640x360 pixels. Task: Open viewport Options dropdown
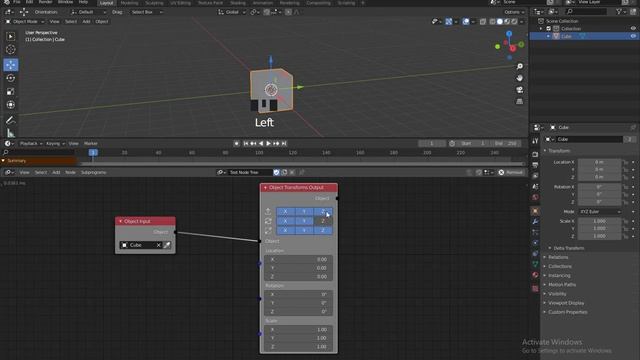coord(514,12)
